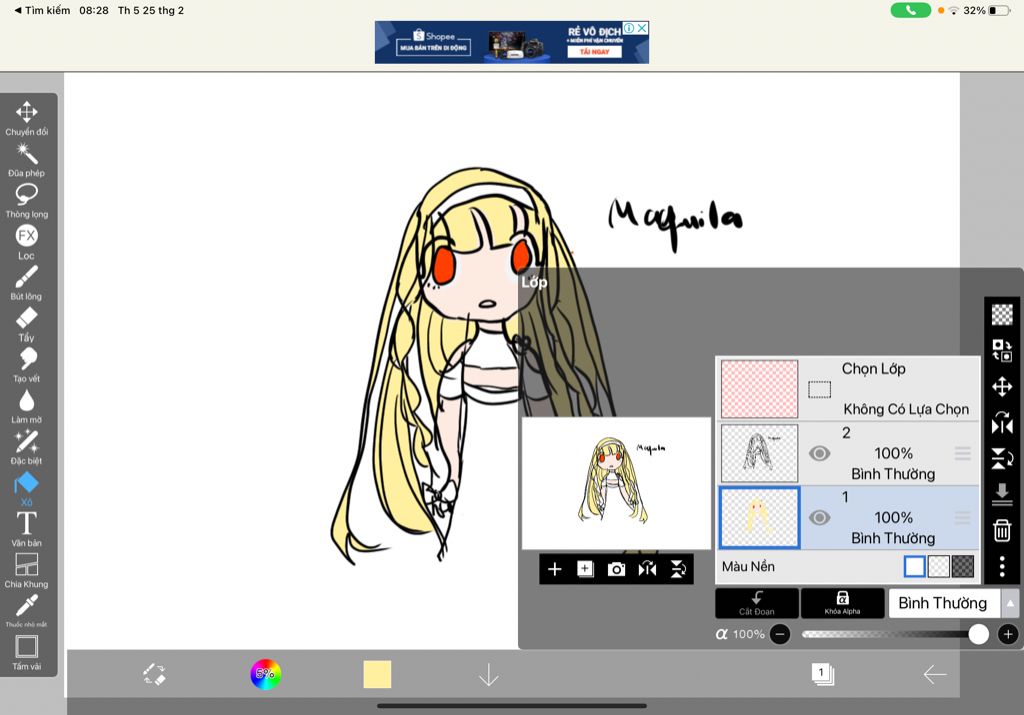1024x715 pixels.
Task: Click the blend mode arrow button
Action: point(1010,603)
